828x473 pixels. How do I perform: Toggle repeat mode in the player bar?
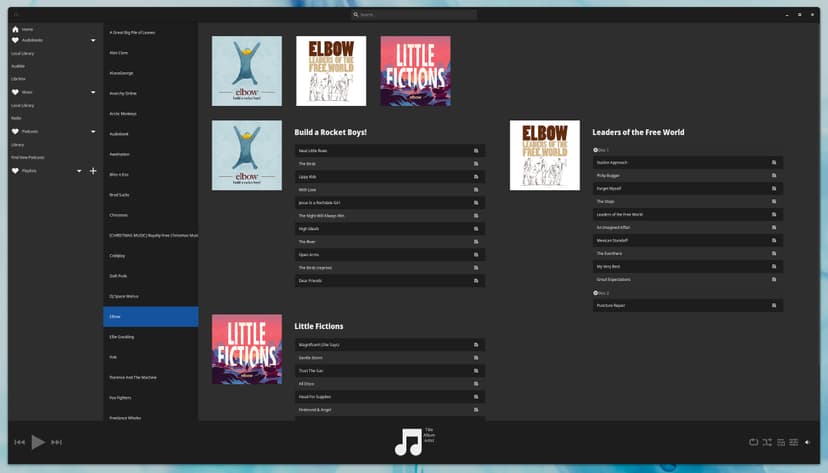click(753, 442)
